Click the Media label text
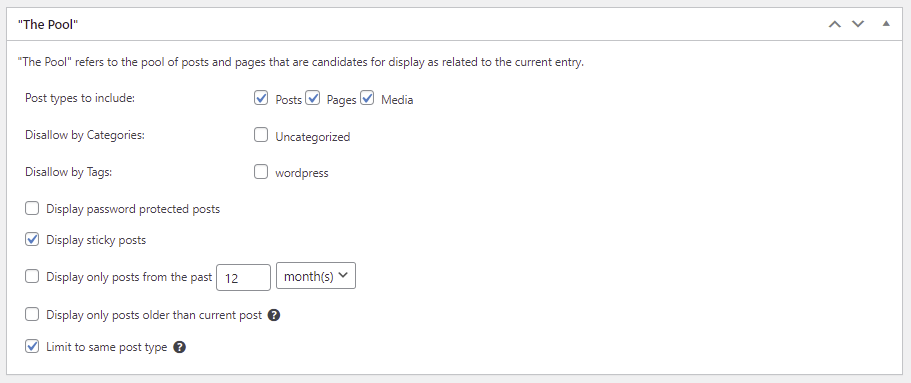 (397, 100)
